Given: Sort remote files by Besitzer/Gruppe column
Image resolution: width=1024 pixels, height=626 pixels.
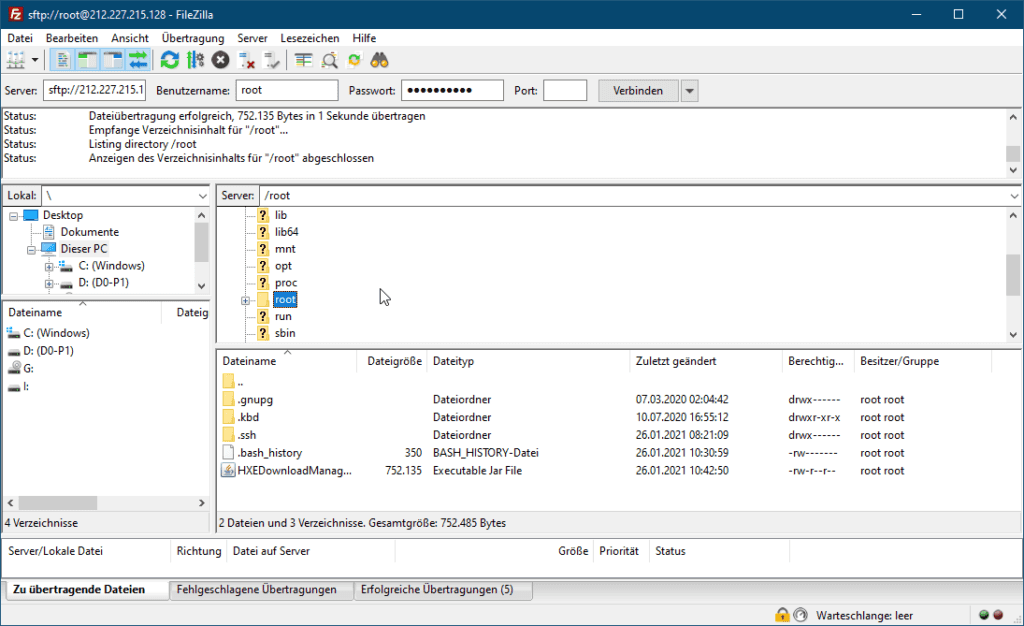Looking at the screenshot, I should click(x=922, y=361).
